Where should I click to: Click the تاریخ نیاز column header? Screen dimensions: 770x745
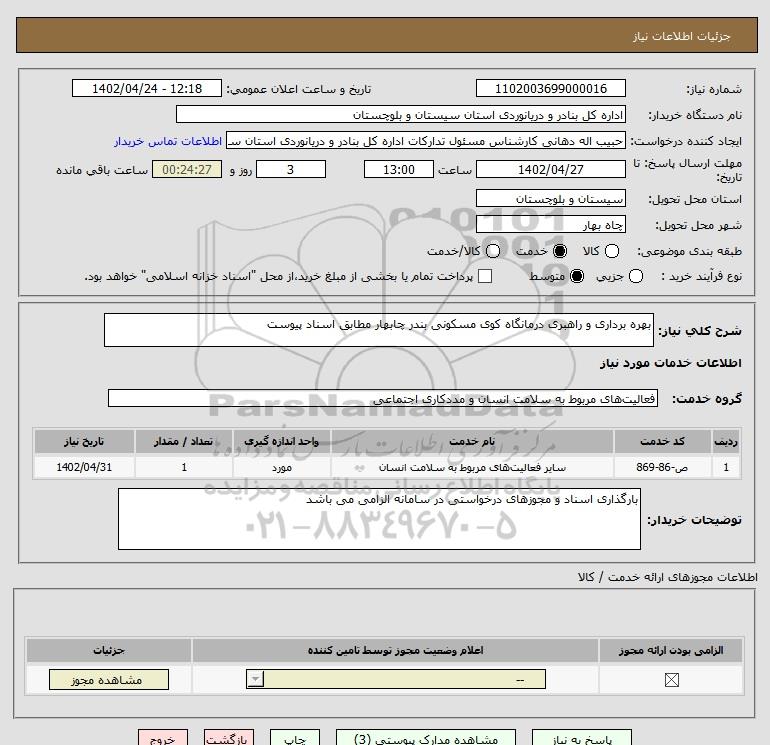tap(84, 441)
